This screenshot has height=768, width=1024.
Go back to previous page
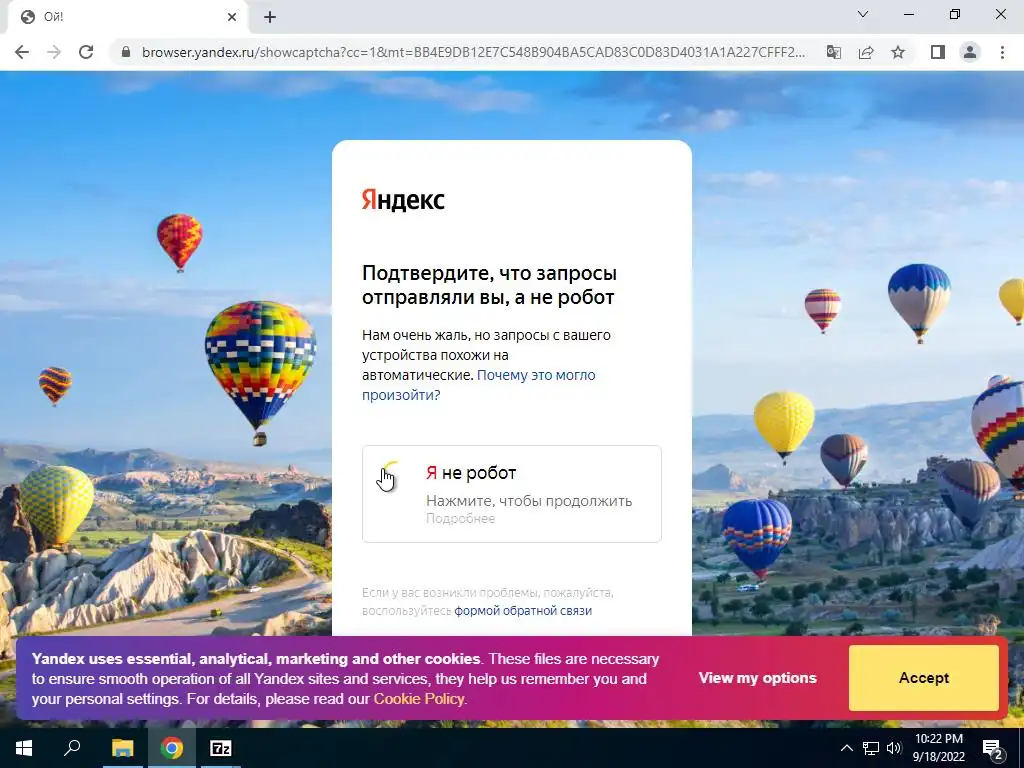(22, 52)
